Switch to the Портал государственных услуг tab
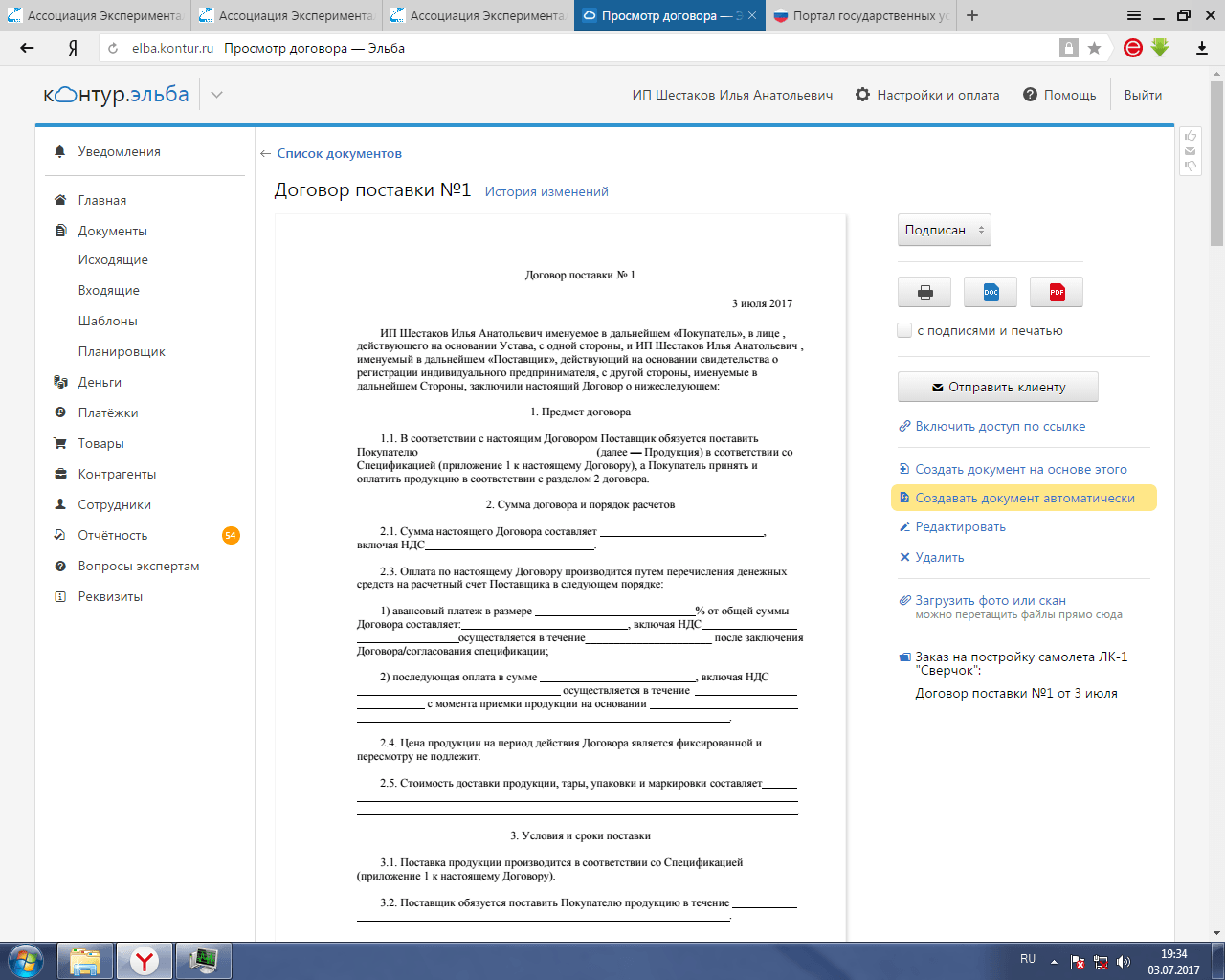This screenshot has height=980, width=1225. [x=860, y=15]
